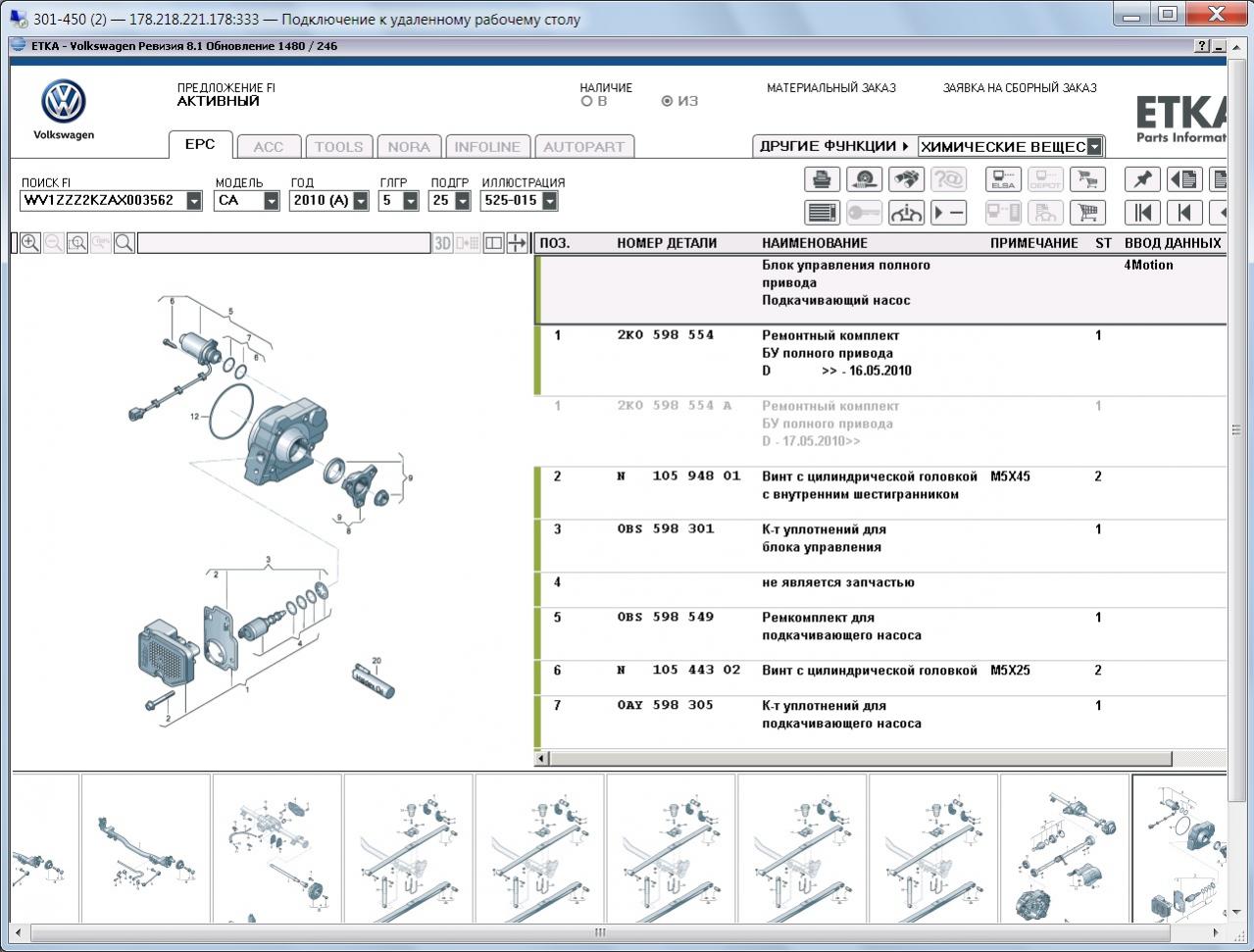Screen dimensions: 1254x952
Task: Click the Volkswagen logo
Action: tap(64, 102)
